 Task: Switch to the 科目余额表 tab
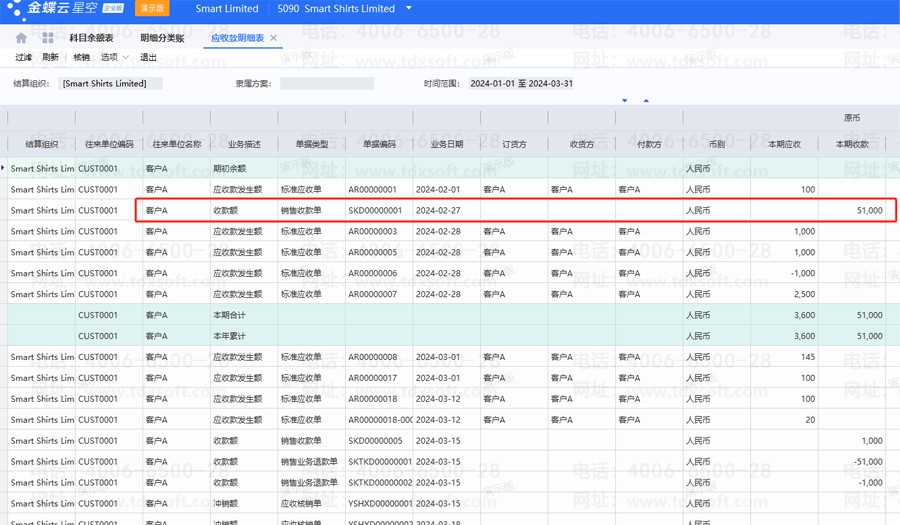(91, 38)
